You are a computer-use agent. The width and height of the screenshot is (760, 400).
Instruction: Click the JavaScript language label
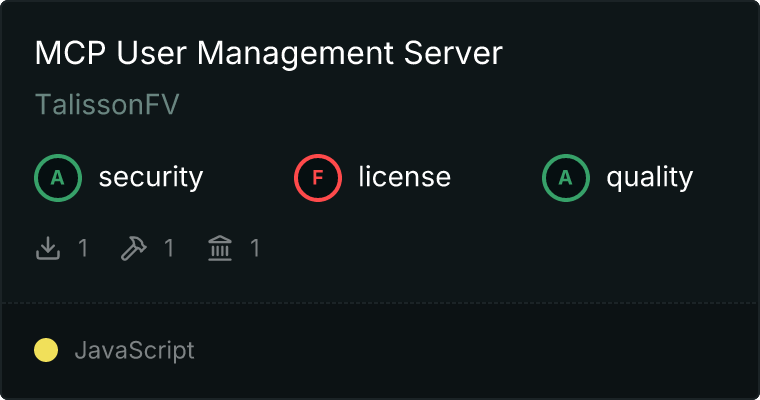point(134,351)
